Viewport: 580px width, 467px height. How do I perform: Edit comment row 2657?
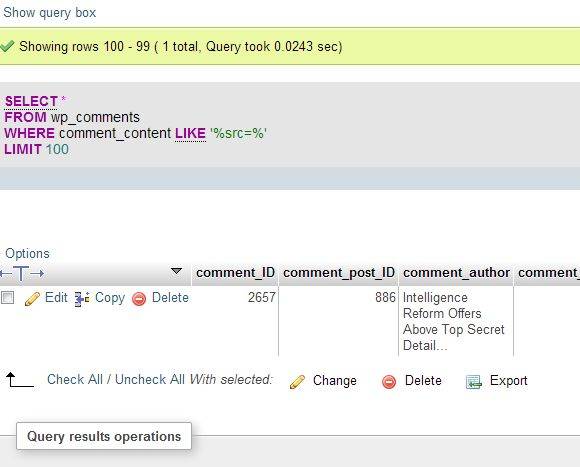pos(56,297)
